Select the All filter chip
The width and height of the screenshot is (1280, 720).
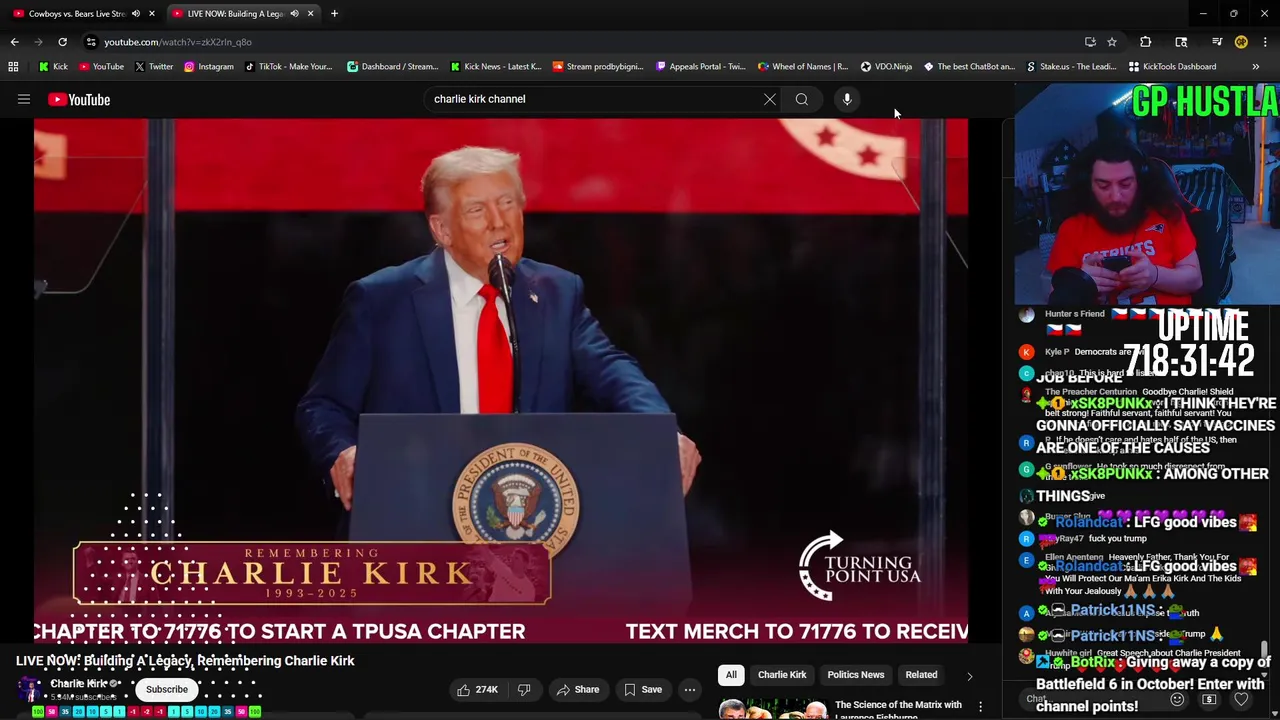(731, 675)
